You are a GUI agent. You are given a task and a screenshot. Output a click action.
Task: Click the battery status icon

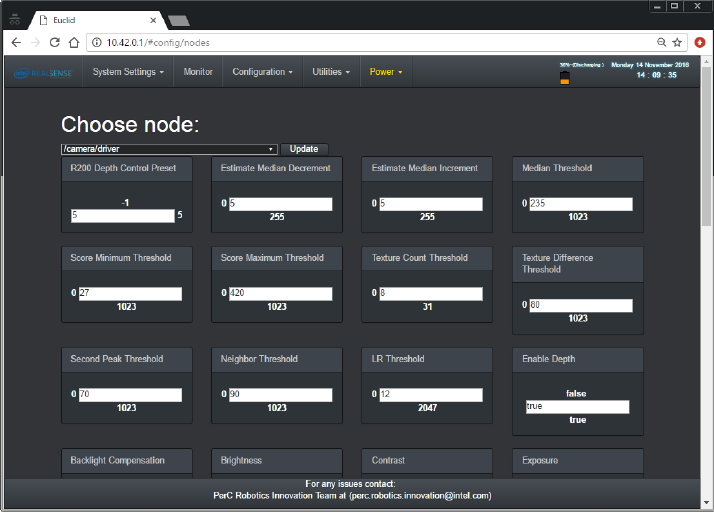[565, 77]
